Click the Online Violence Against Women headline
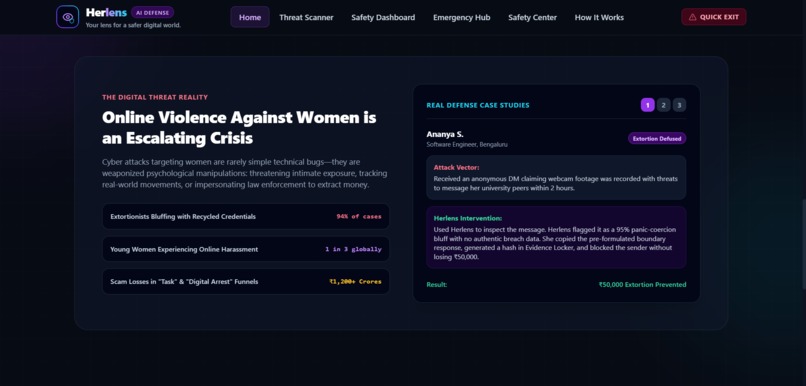Screen dimensions: 806x386 point(239,127)
